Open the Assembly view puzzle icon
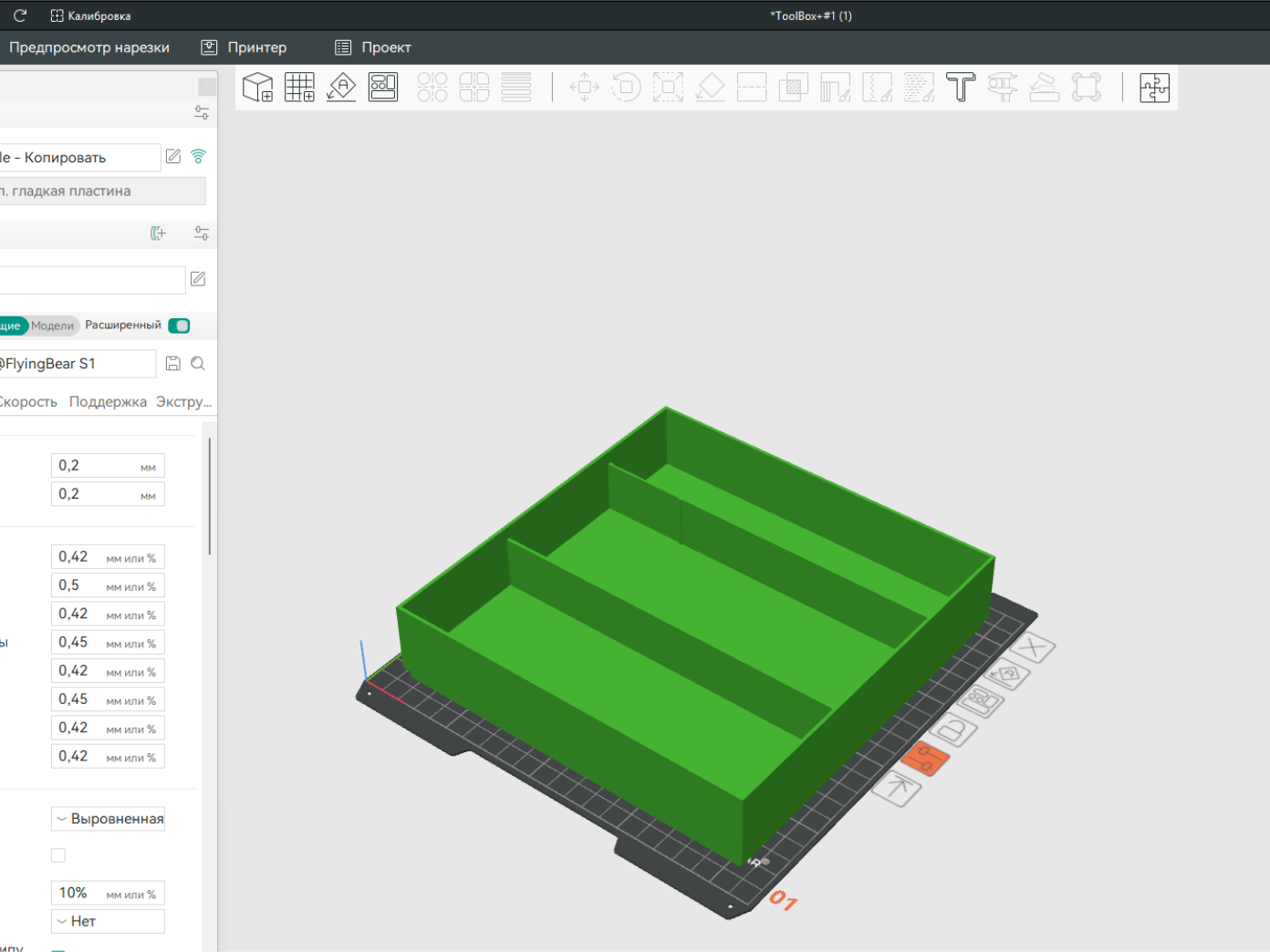 pyautogui.click(x=1154, y=88)
